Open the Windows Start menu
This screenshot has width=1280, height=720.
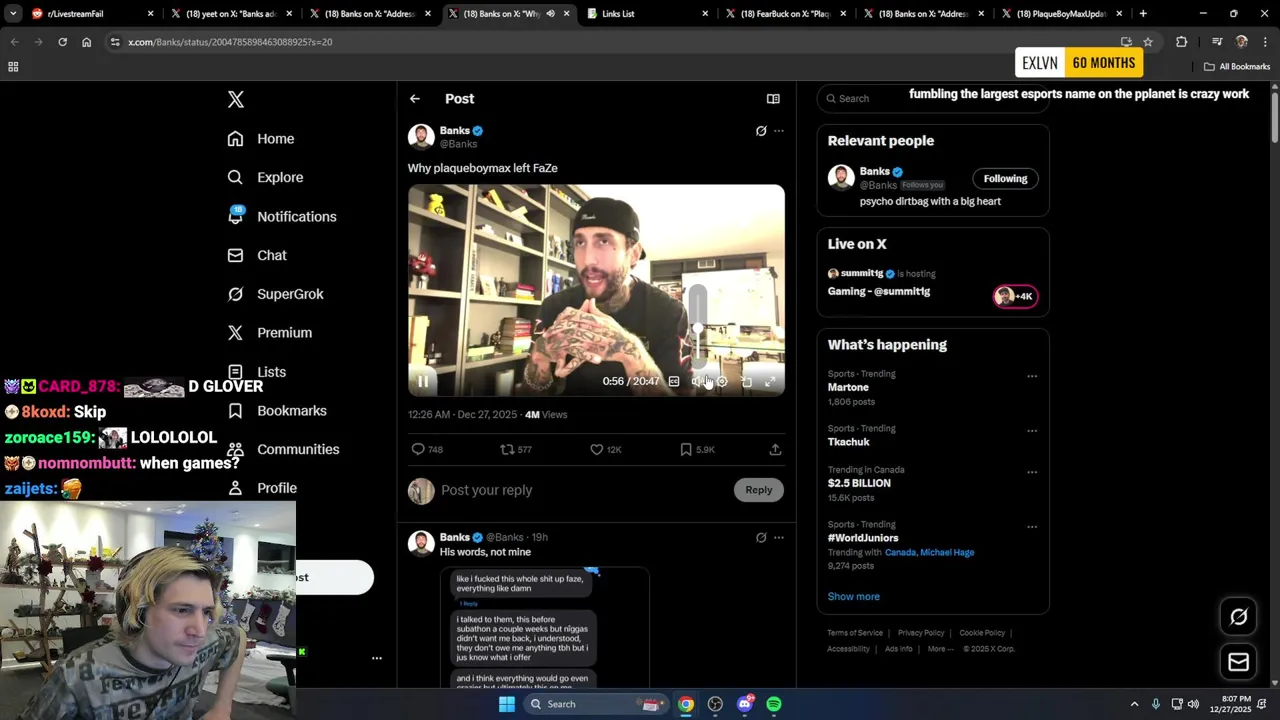point(507,704)
